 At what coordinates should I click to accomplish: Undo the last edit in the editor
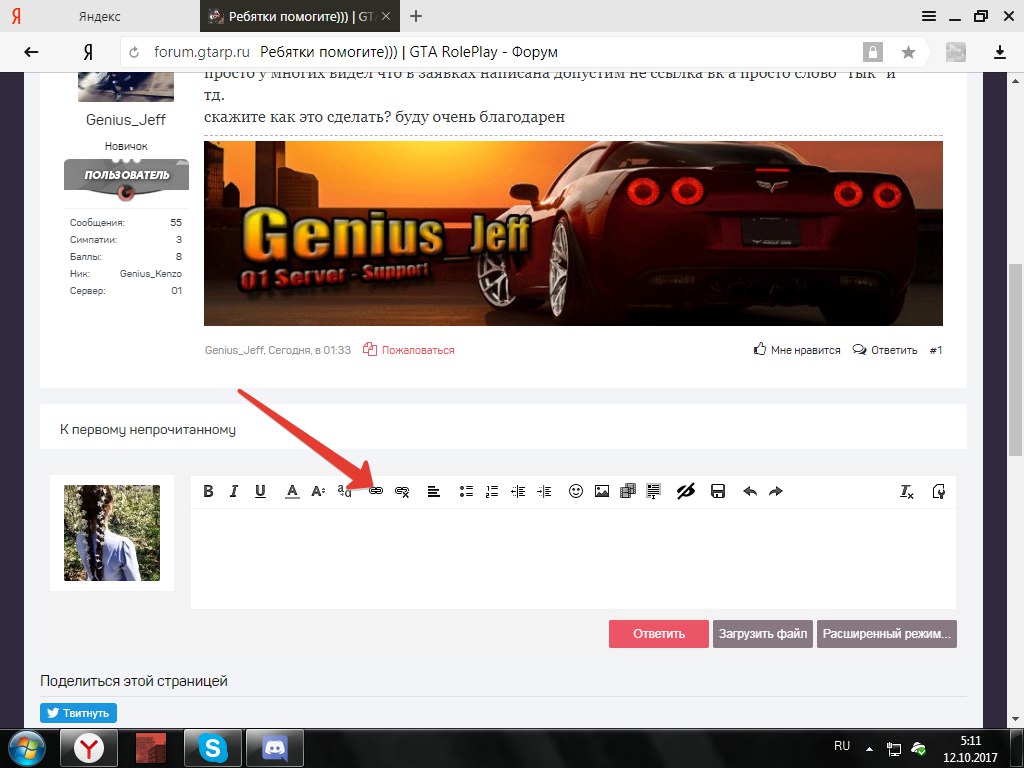(750, 491)
